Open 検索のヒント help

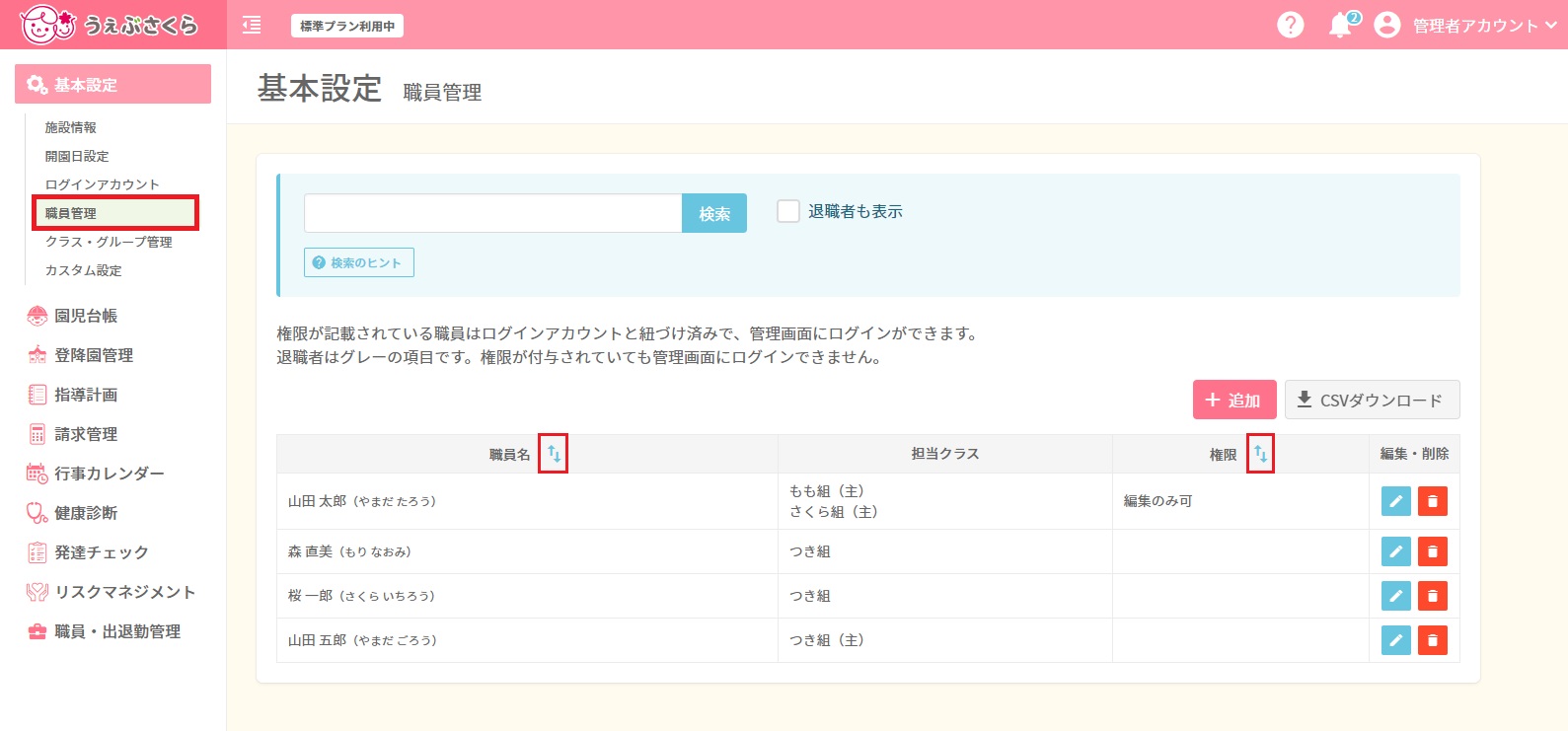point(359,262)
